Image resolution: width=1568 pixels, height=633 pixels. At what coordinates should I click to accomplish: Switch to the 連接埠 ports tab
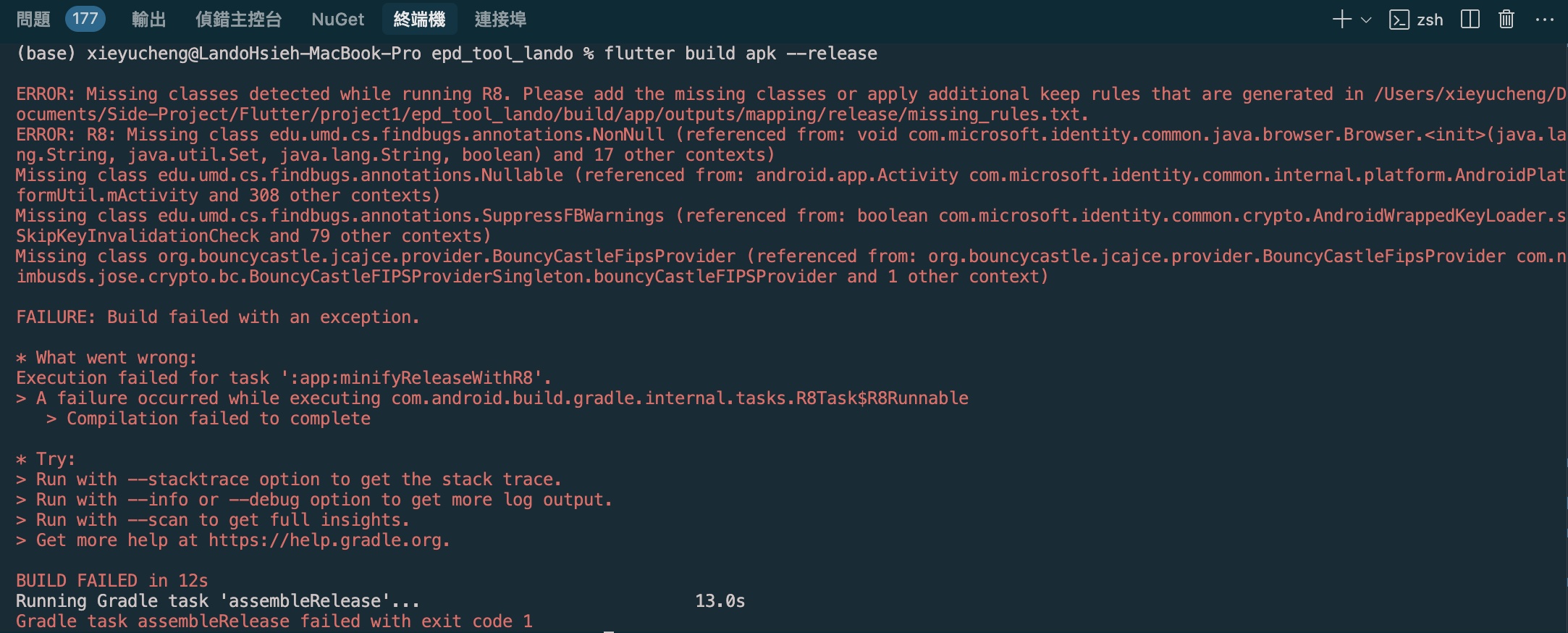point(500,20)
